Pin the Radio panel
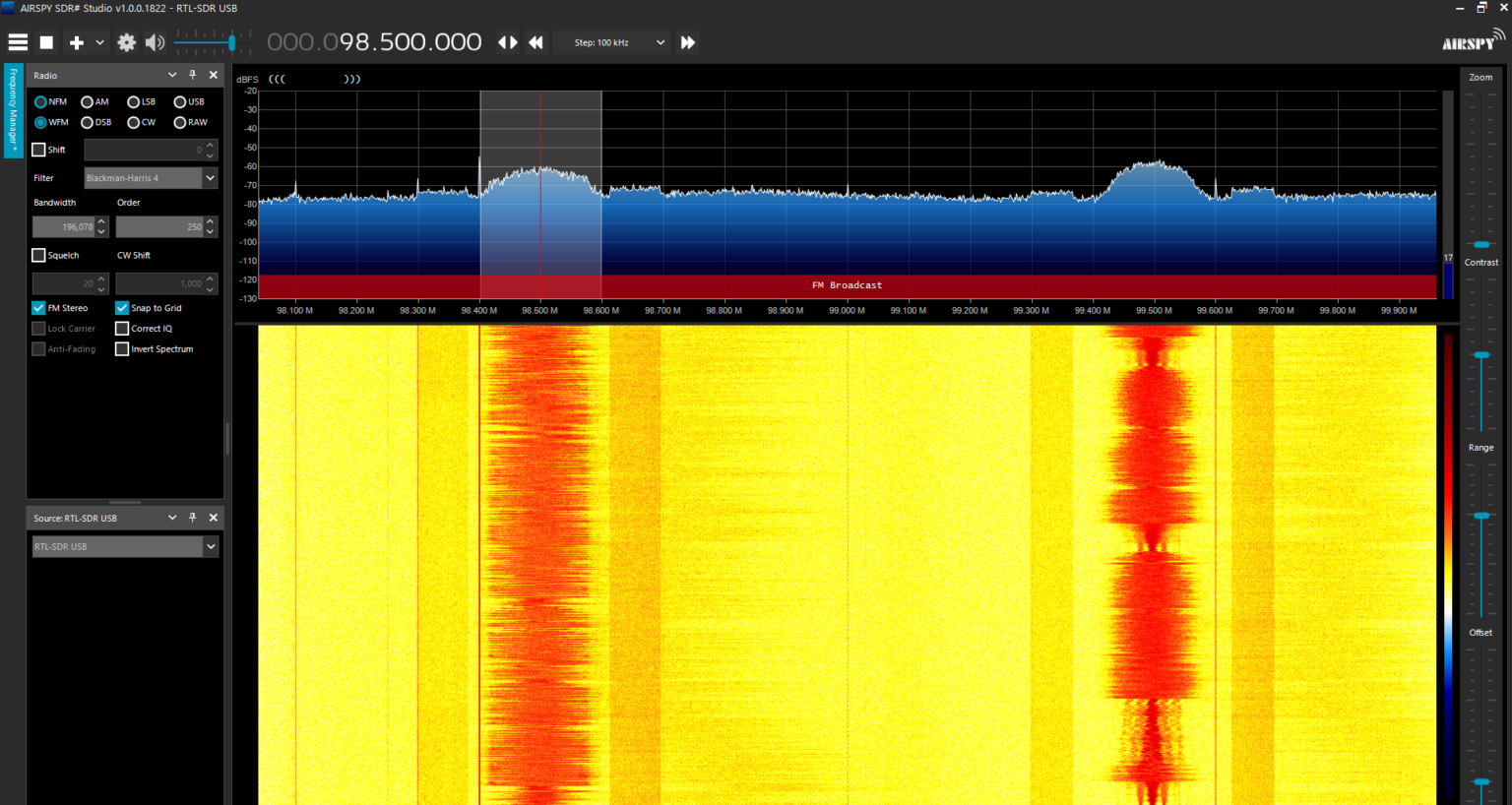The height and width of the screenshot is (805, 1512). [193, 75]
